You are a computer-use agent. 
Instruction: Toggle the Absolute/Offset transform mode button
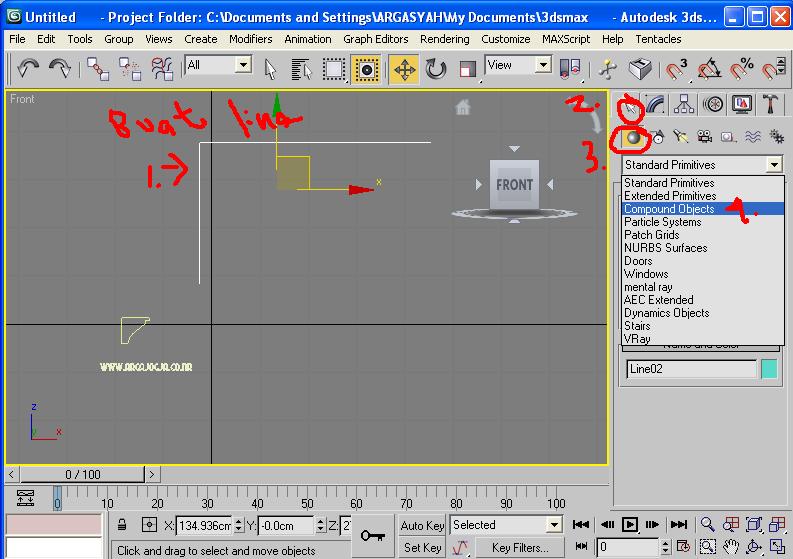[x=149, y=525]
